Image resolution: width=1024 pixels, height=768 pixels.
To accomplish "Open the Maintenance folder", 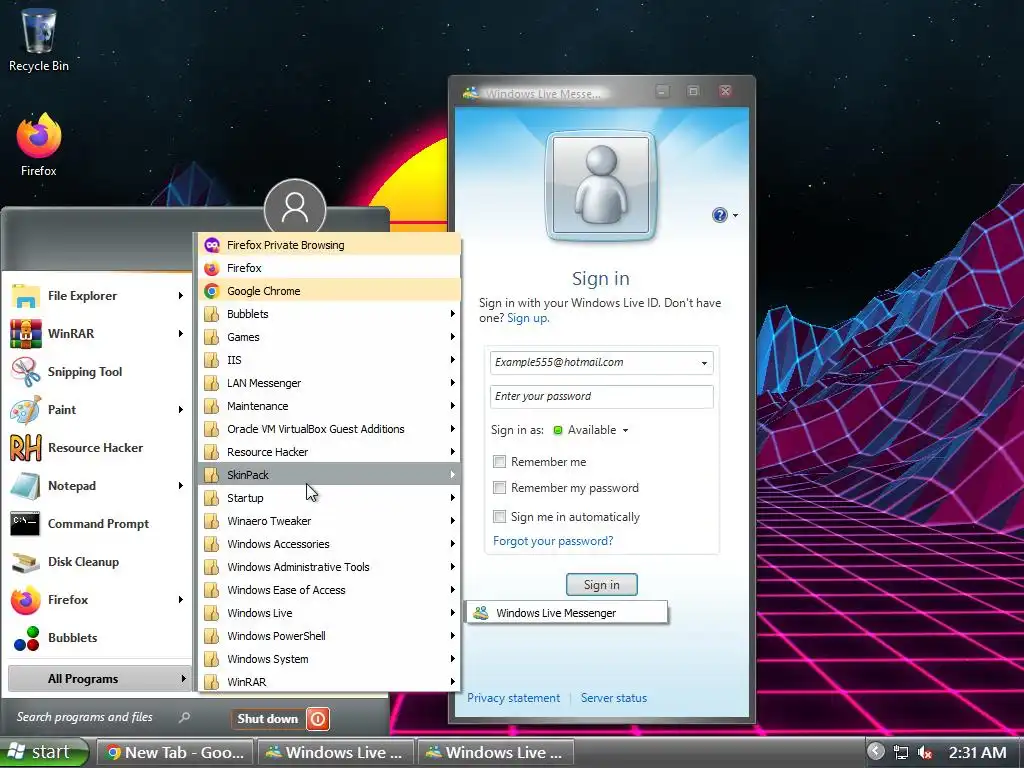I will (329, 406).
